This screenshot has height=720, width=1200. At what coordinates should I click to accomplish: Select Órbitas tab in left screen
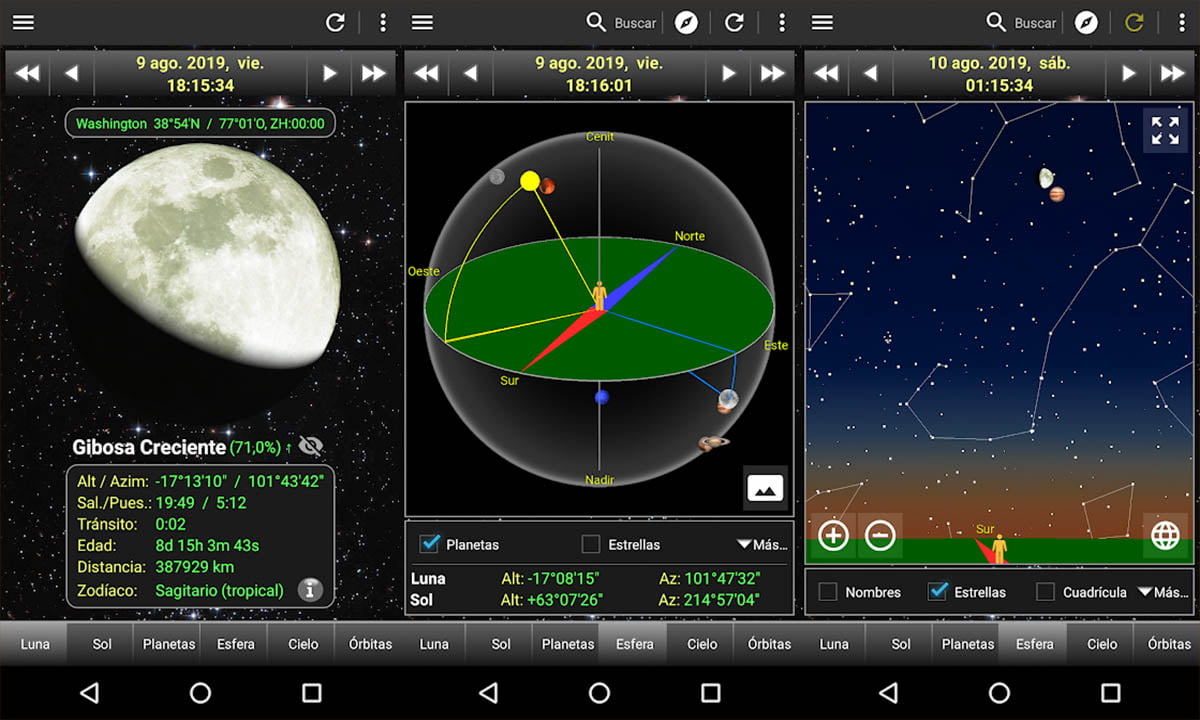pyautogui.click(x=370, y=644)
